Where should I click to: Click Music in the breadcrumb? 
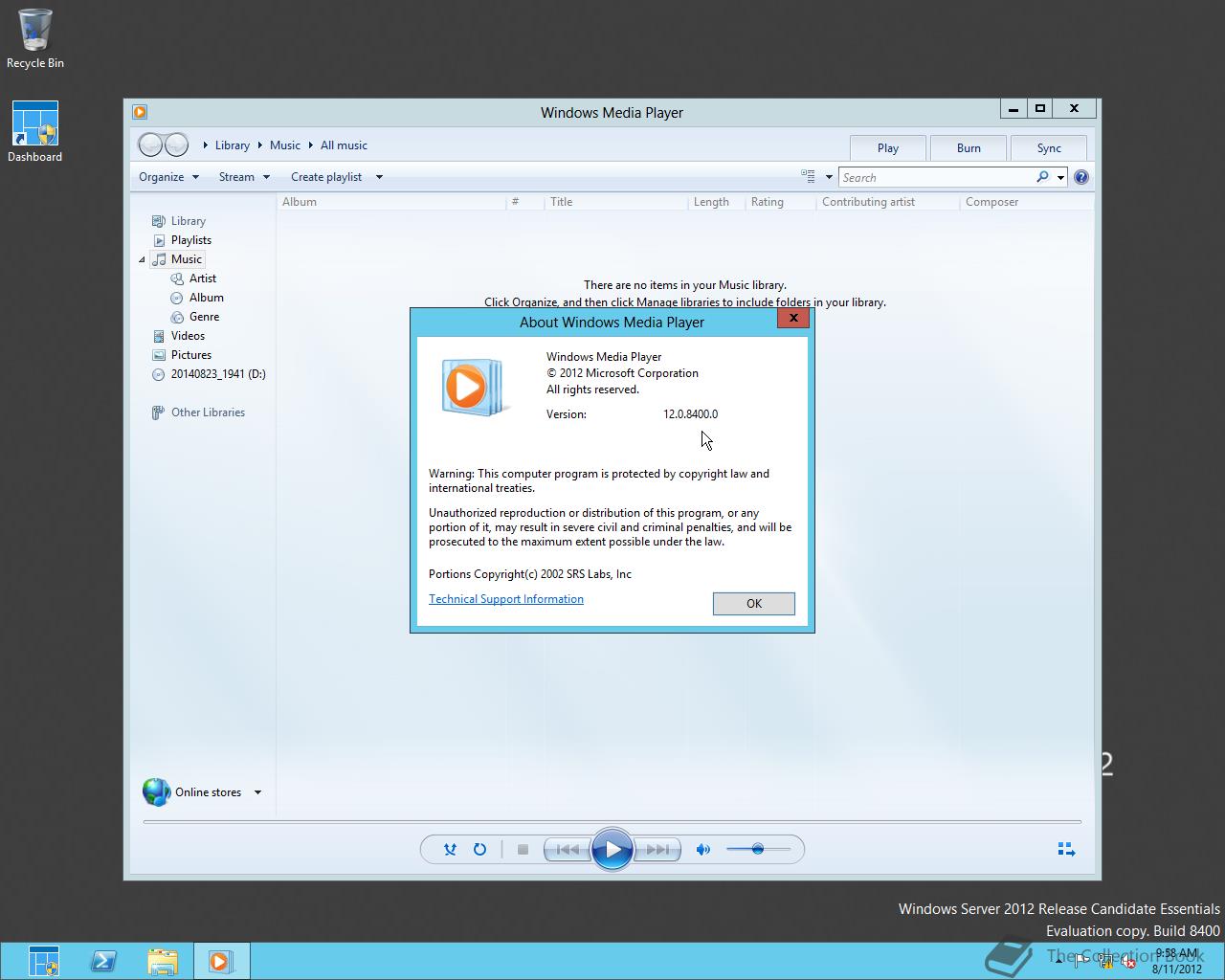[285, 145]
